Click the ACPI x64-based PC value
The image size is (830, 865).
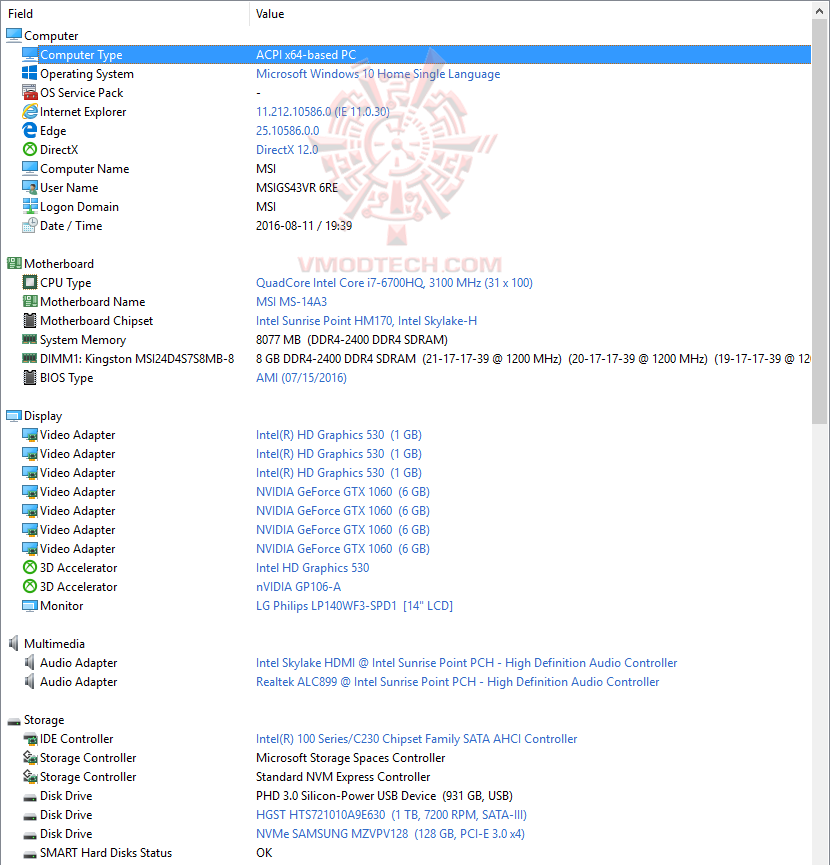(306, 55)
